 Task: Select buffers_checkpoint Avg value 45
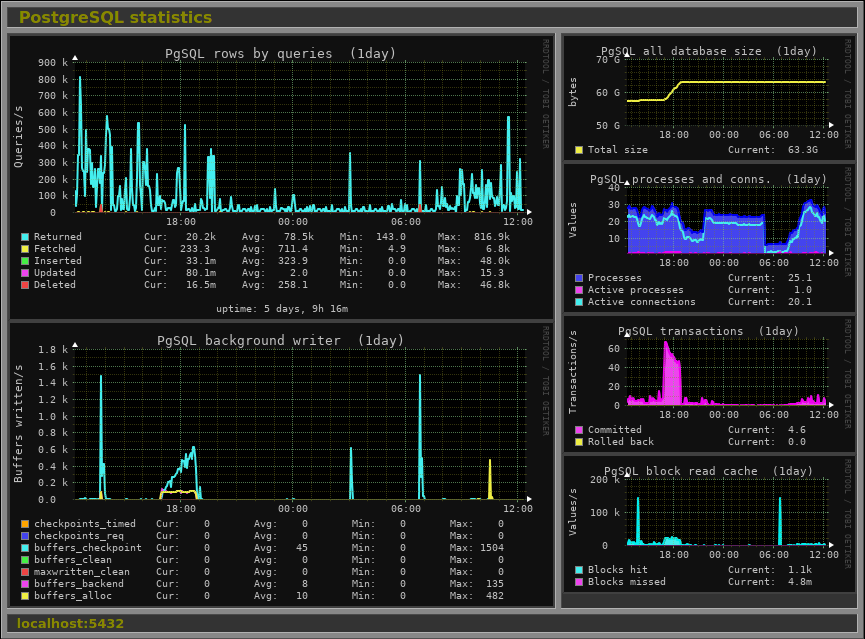[302, 548]
